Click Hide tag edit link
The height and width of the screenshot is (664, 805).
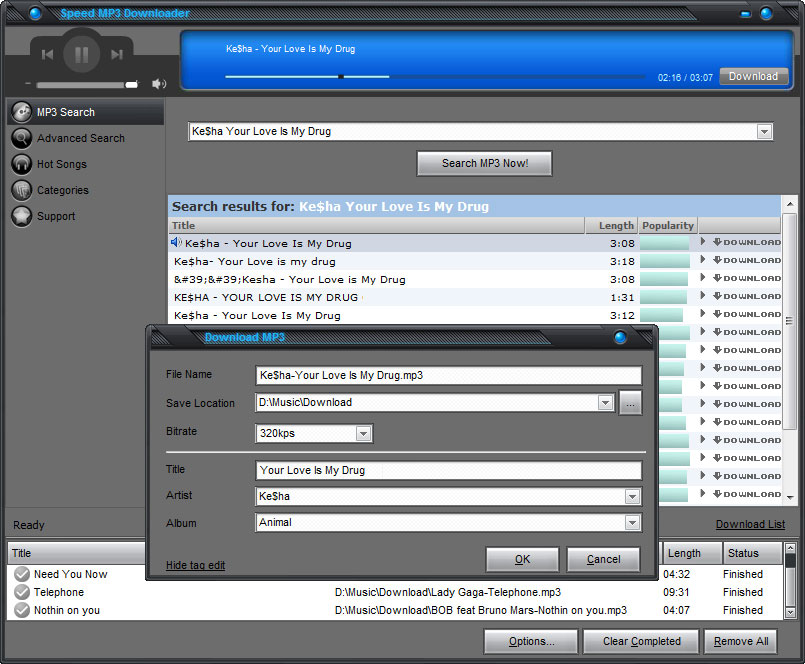195,565
